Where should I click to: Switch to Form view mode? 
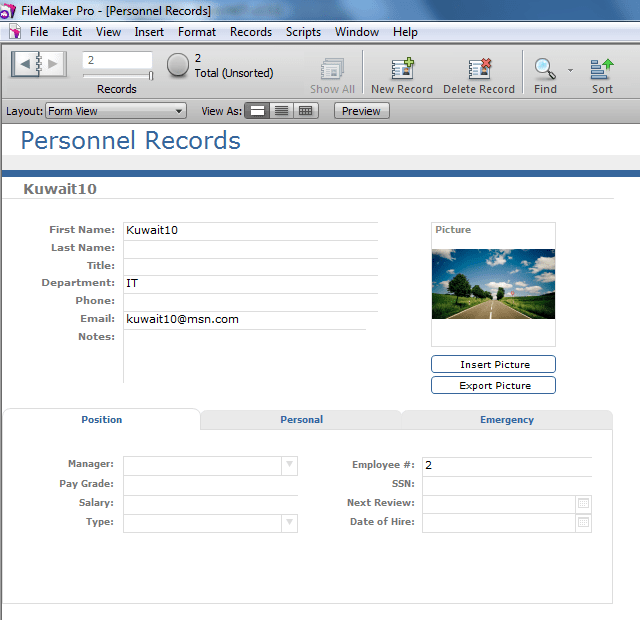coord(258,111)
